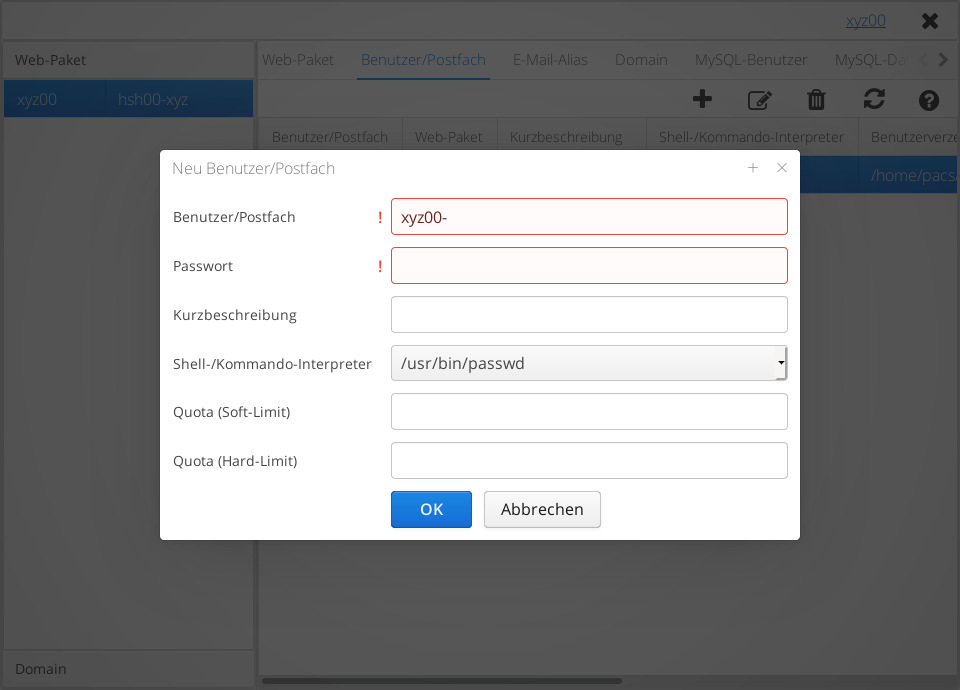Screen dimensions: 960x690
Task: Click the edit pencil icon in toolbar
Action: pos(760,99)
